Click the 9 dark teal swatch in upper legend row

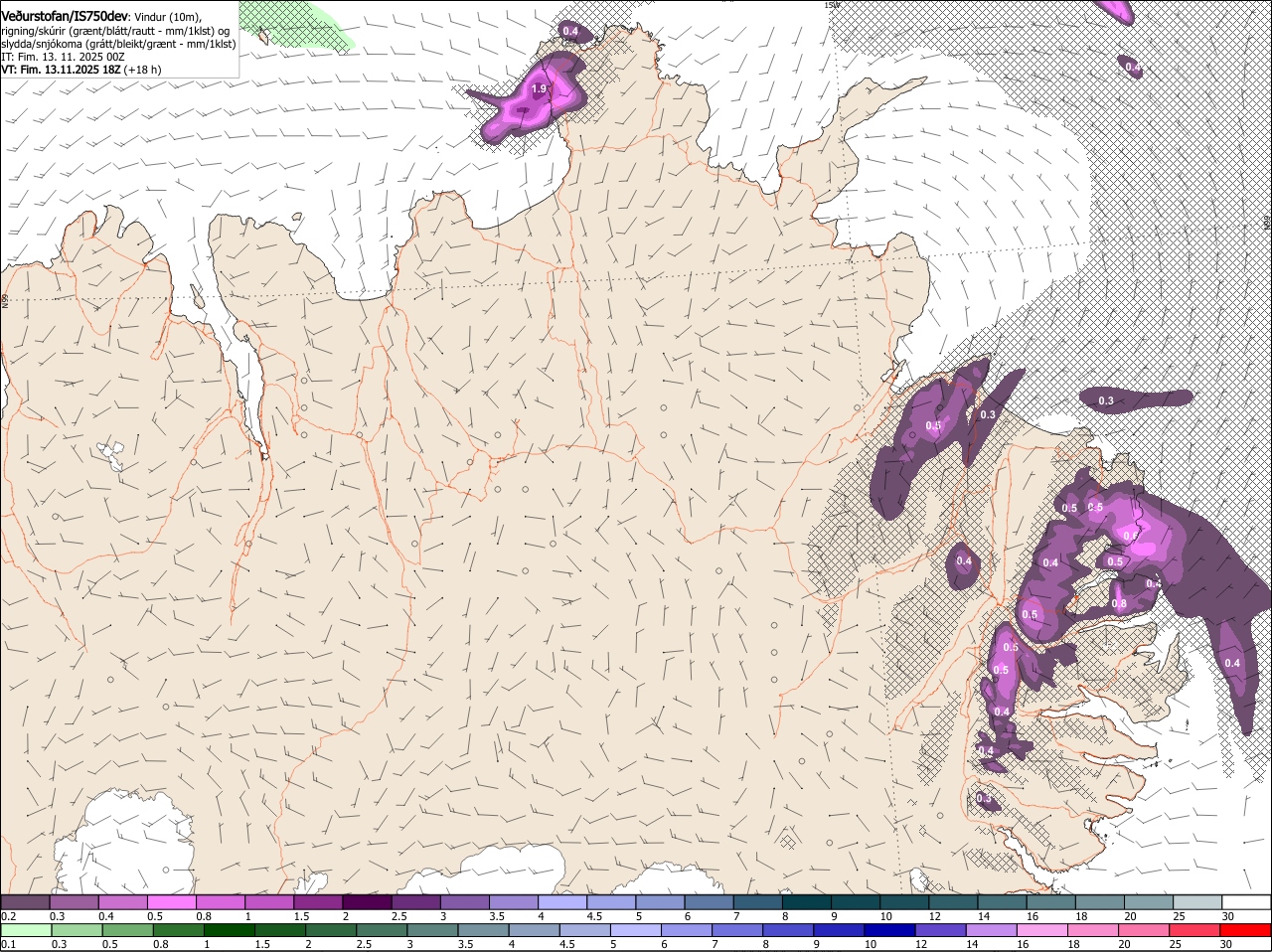[856, 902]
